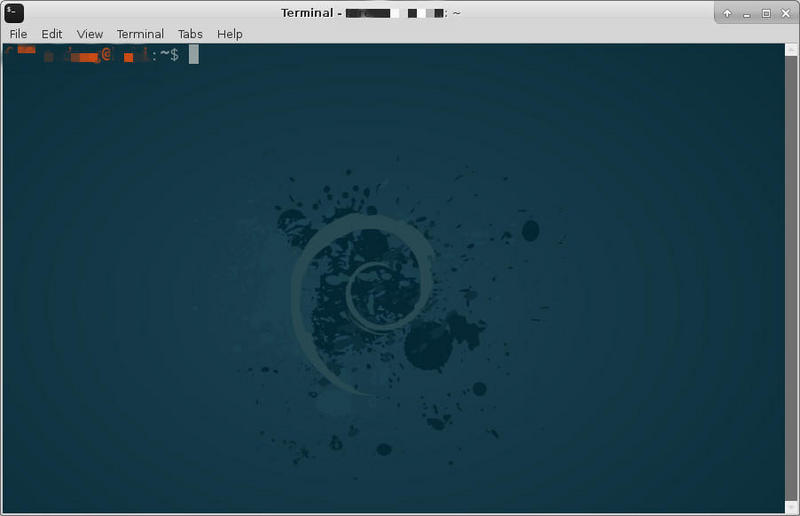Open the Edit menu
The image size is (800, 516).
coord(52,34)
